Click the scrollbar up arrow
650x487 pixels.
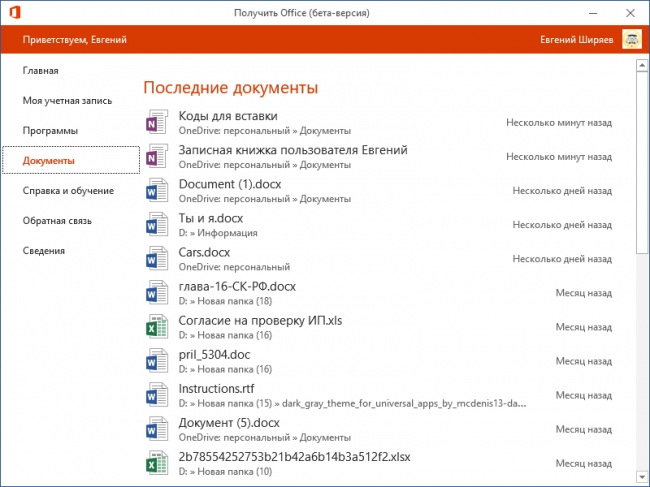click(642, 65)
